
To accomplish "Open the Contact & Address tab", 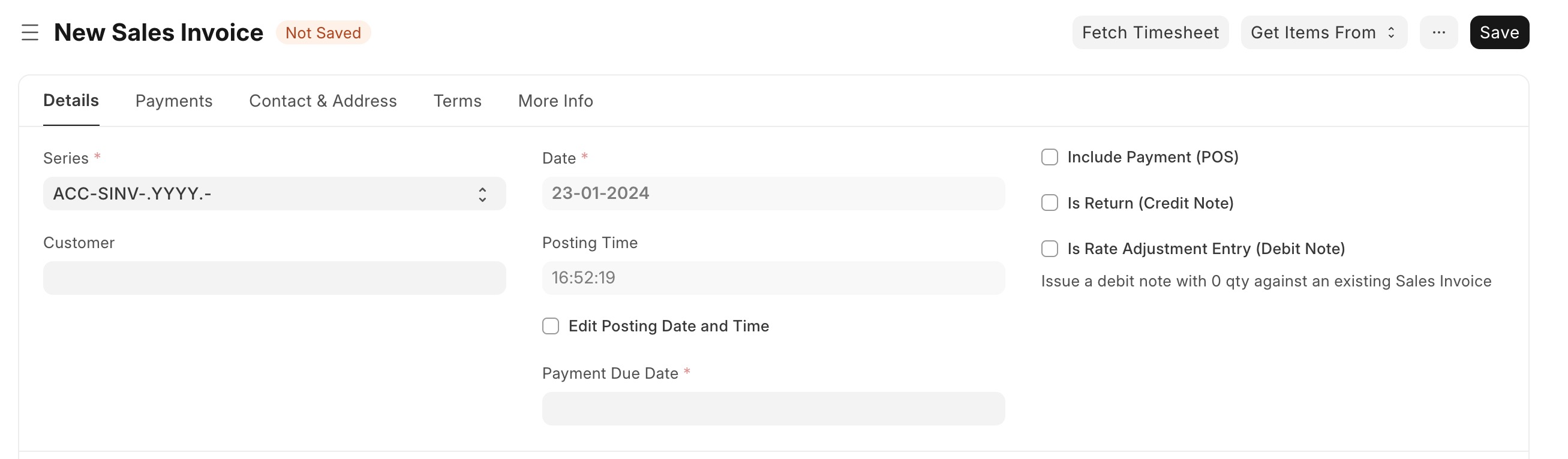I will (x=323, y=101).
